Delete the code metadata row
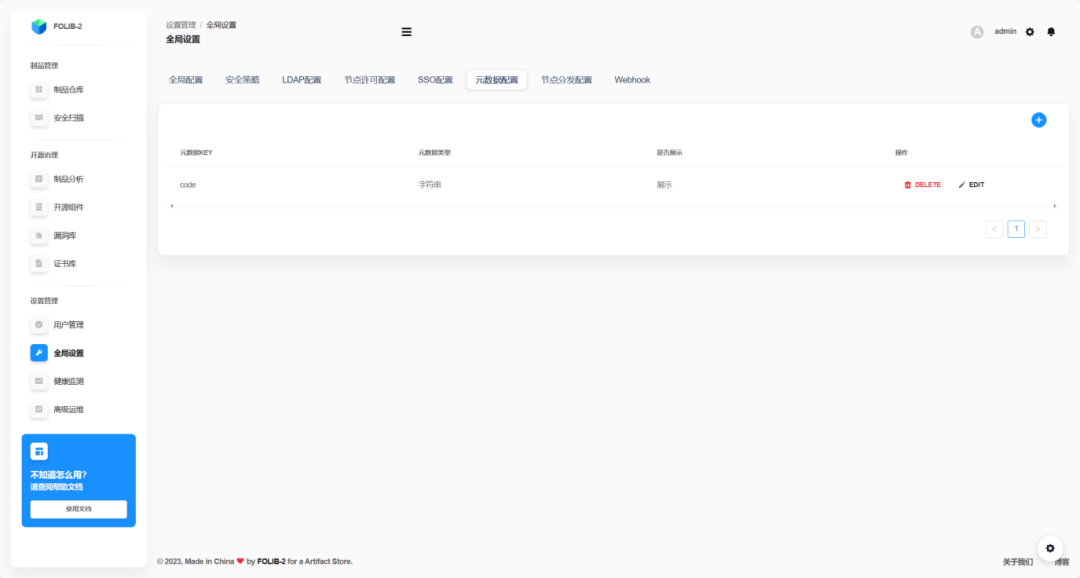Screen dimensions: 1080x578 922,185
